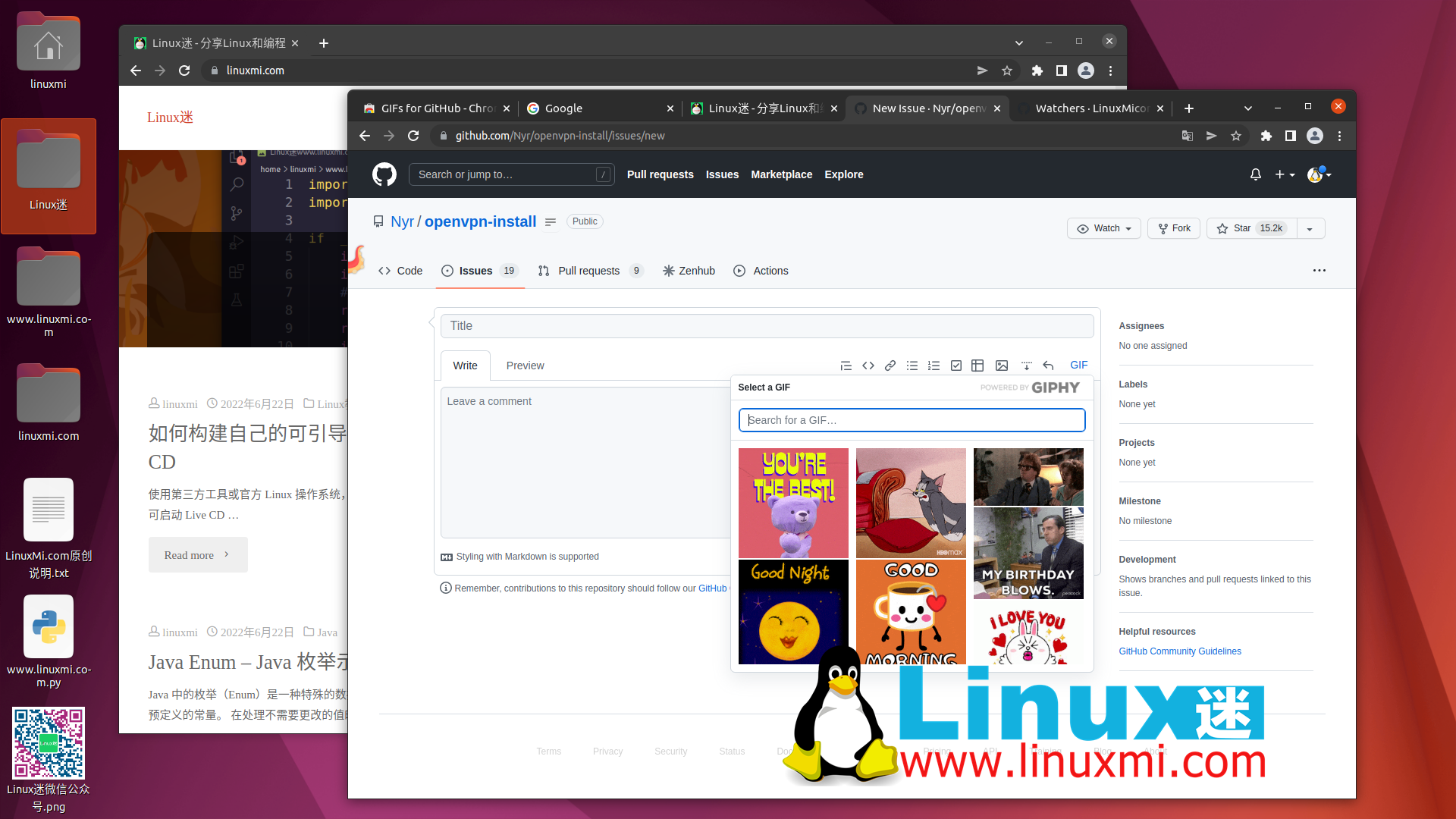Click the collapsible section icon
Viewport: 1456px width, 819px height.
coord(1026,366)
